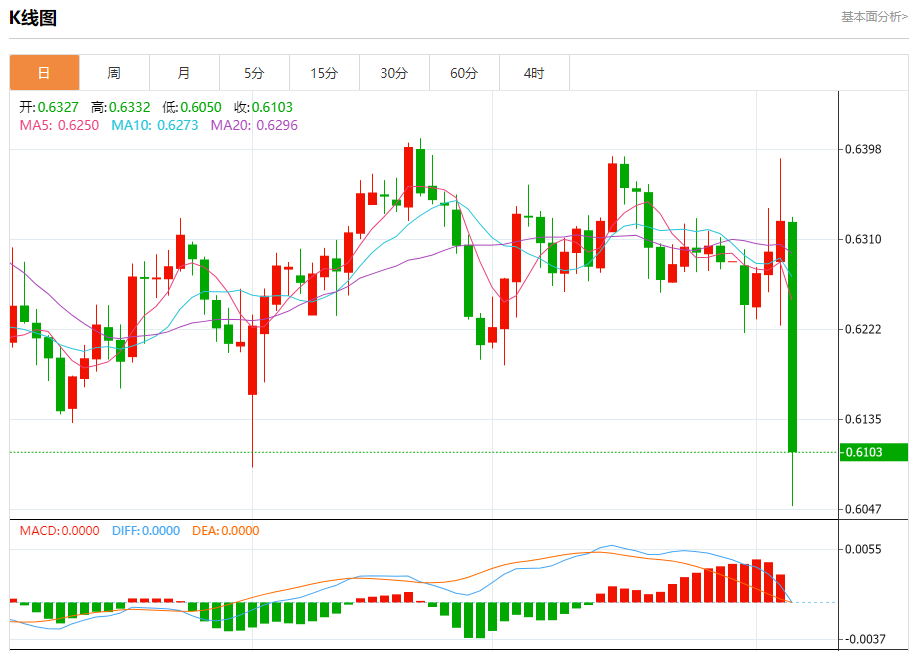Switch to the 月 monthly chart tab
The height and width of the screenshot is (651, 914).
pyautogui.click(x=184, y=73)
